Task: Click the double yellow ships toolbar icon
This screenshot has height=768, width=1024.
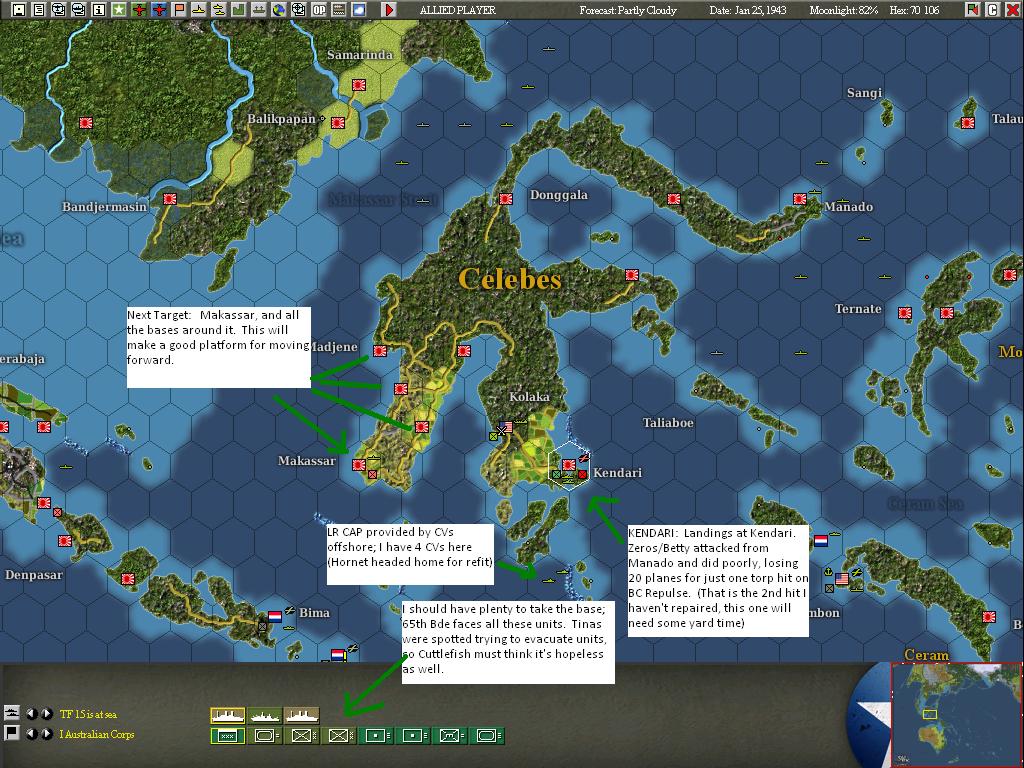Action: (x=219, y=9)
